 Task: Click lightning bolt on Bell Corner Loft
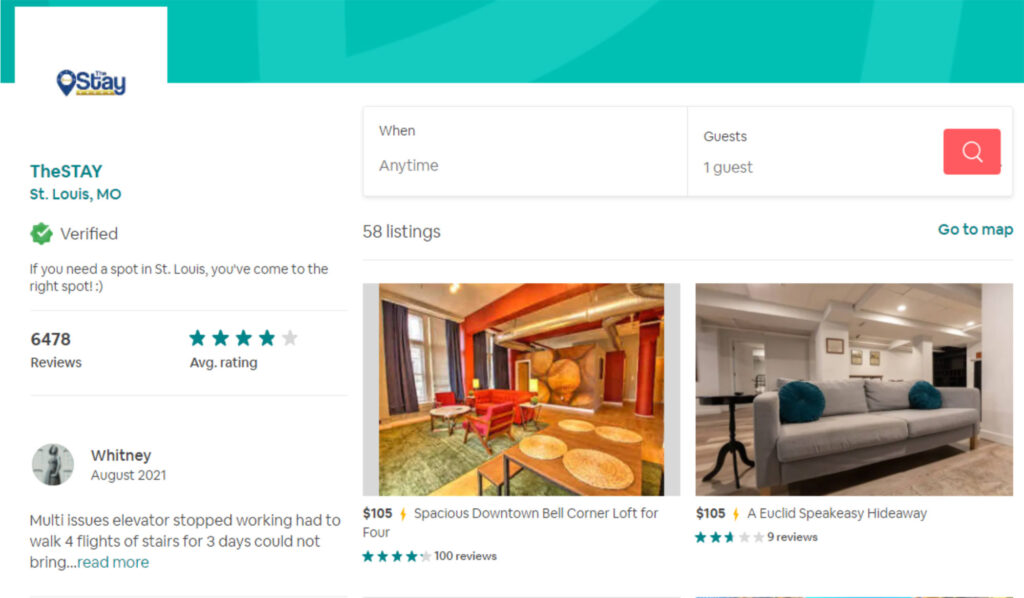403,514
